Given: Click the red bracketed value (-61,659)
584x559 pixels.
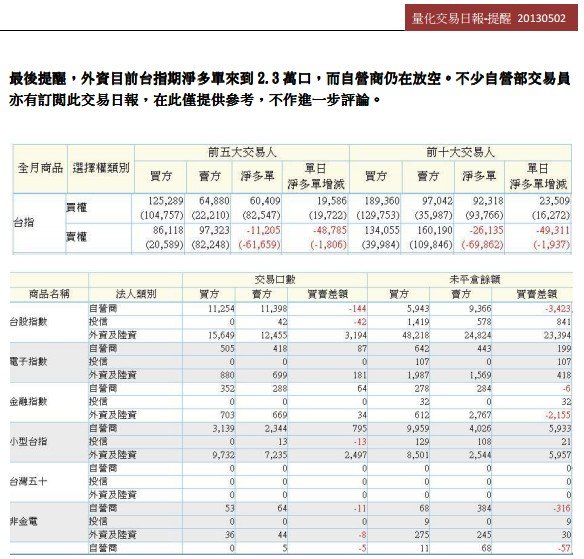Looking at the screenshot, I should [x=259, y=245].
